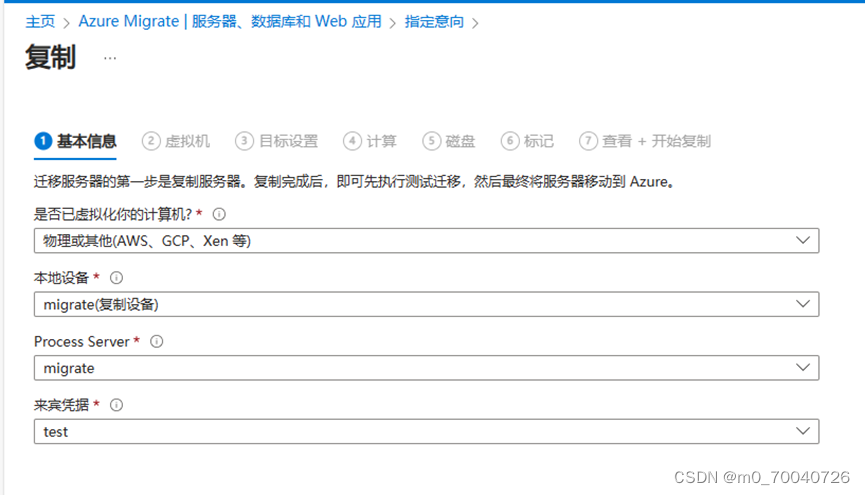Open the 主页 breadcrumb link

pyautogui.click(x=40, y=22)
